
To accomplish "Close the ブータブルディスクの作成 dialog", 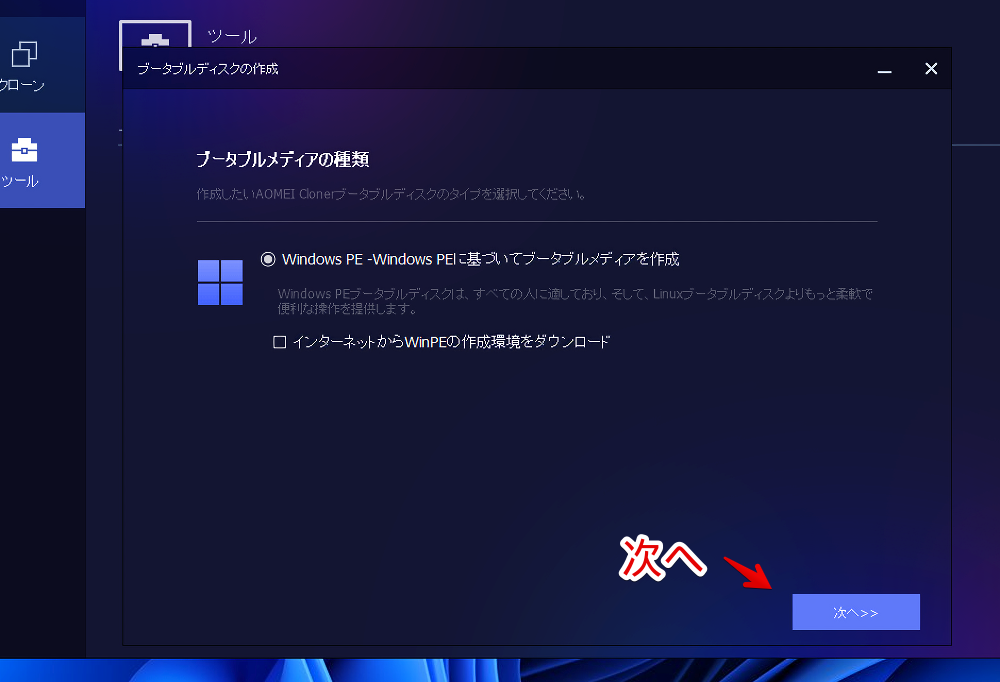I will click(x=931, y=68).
